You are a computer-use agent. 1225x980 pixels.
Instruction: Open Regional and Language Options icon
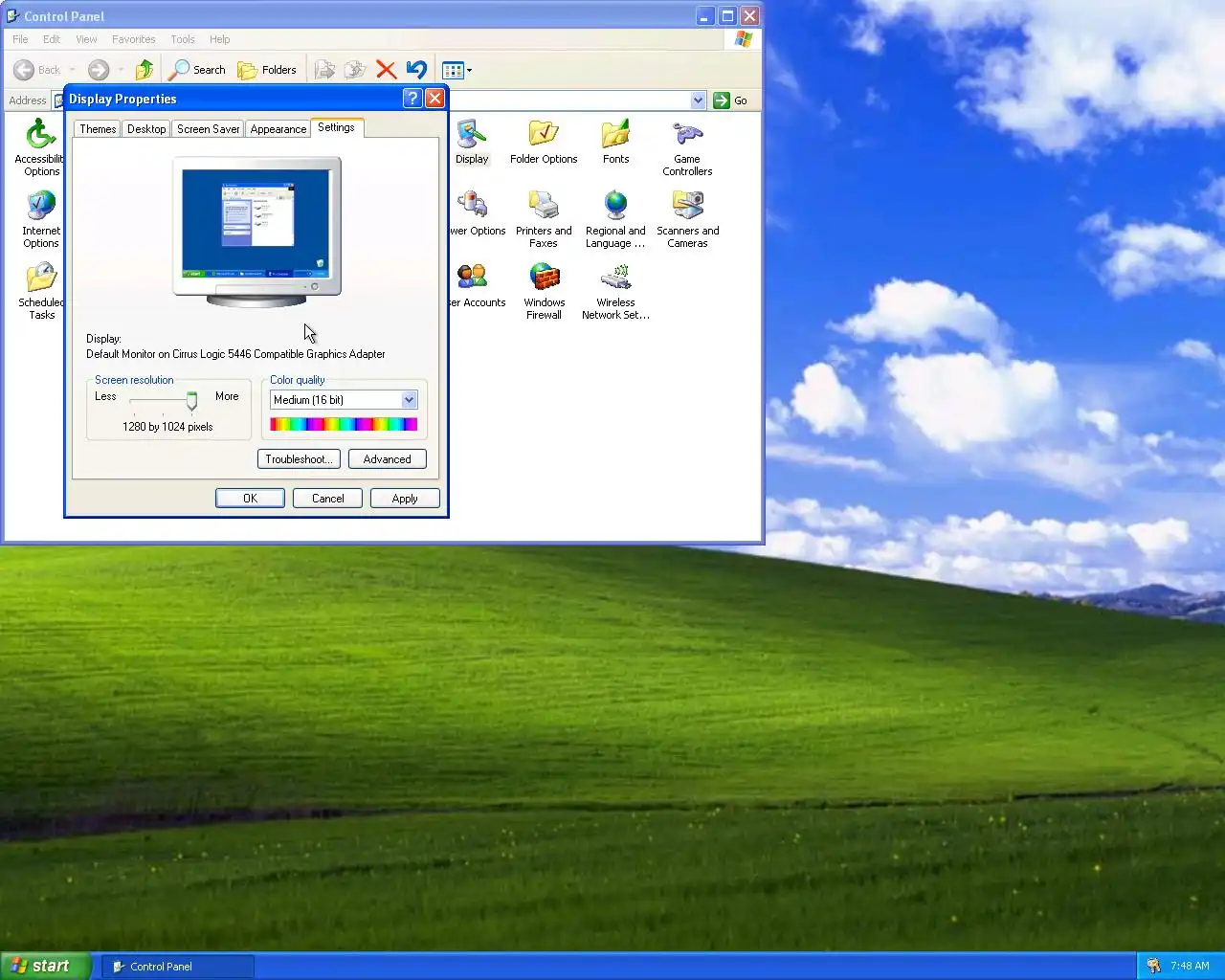pyautogui.click(x=615, y=219)
